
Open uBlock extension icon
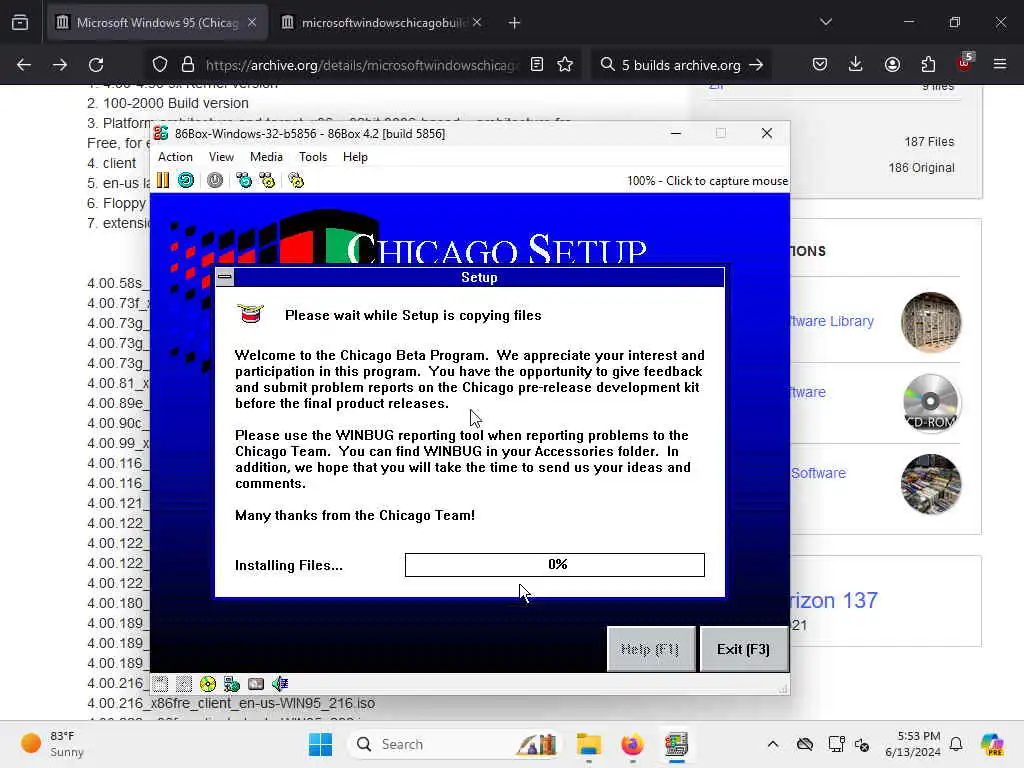pos(965,63)
